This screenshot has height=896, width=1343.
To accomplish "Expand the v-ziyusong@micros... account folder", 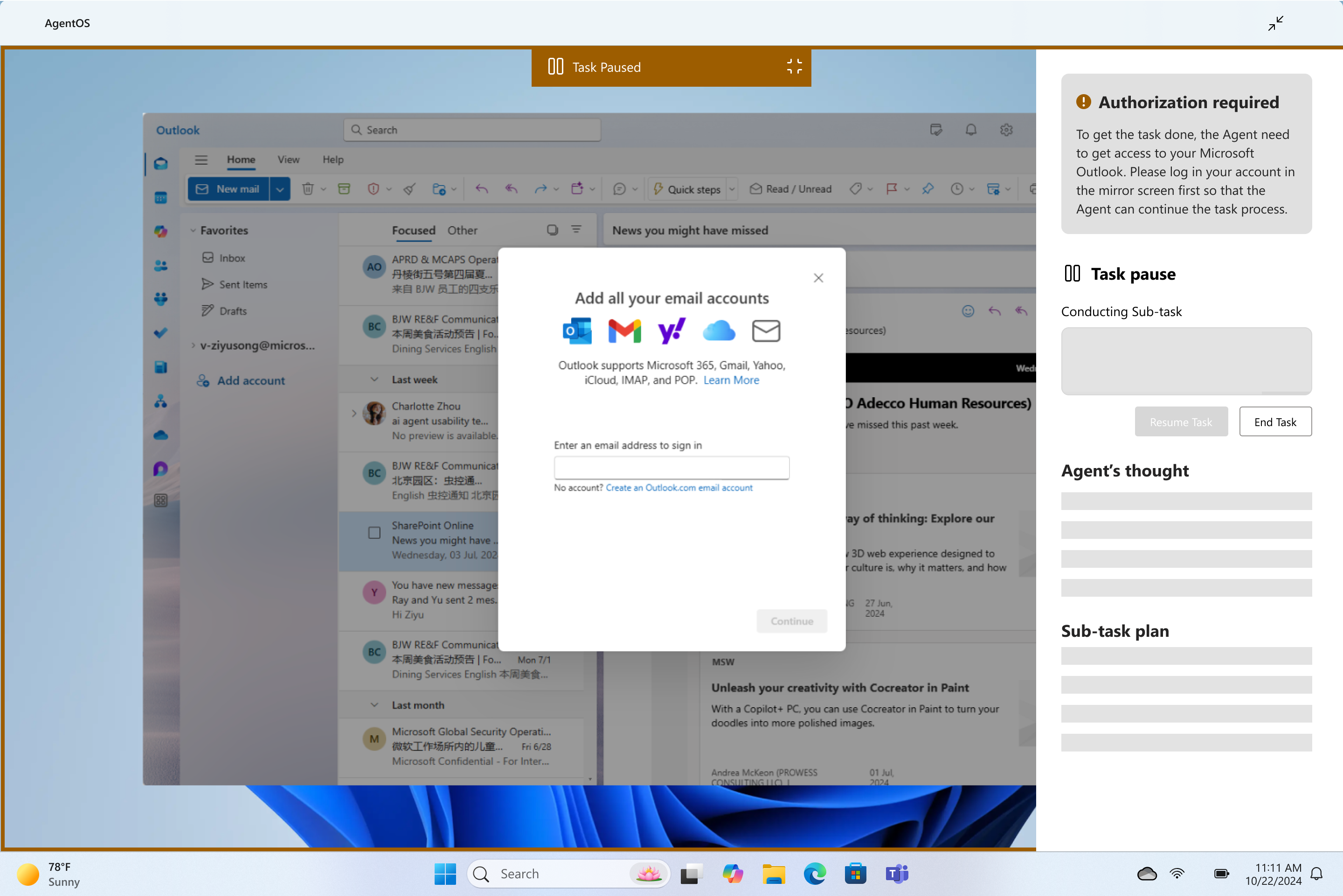I will pyautogui.click(x=193, y=345).
